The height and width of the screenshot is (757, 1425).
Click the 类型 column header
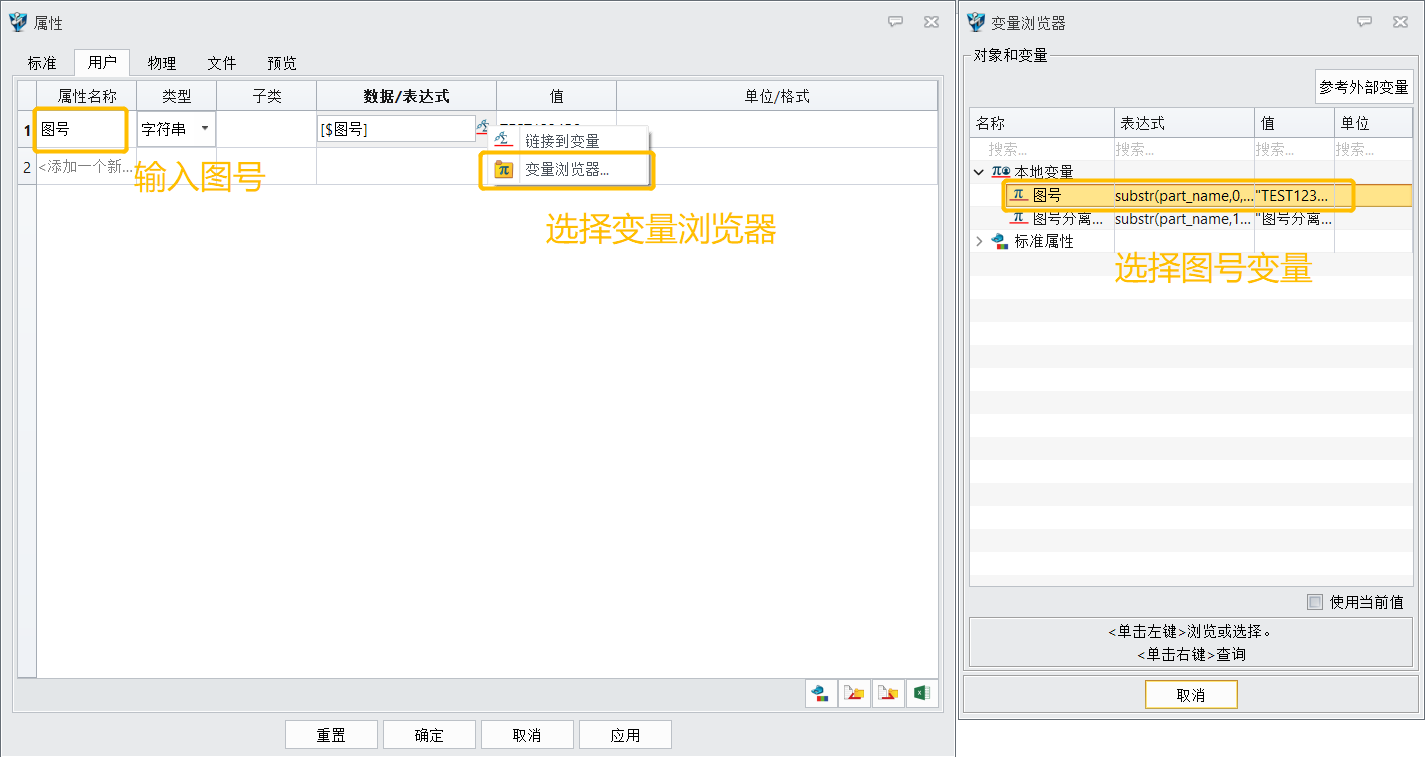(x=177, y=96)
